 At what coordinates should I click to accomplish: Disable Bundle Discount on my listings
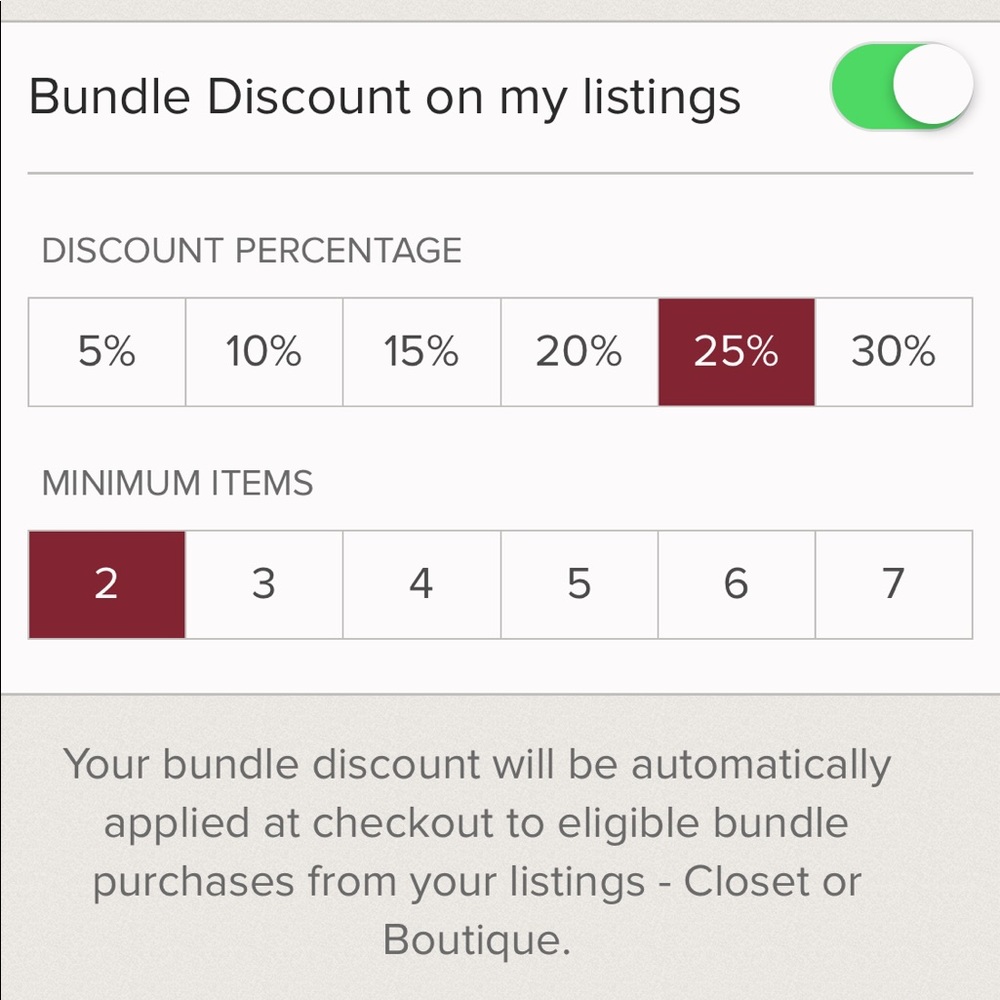point(901,86)
